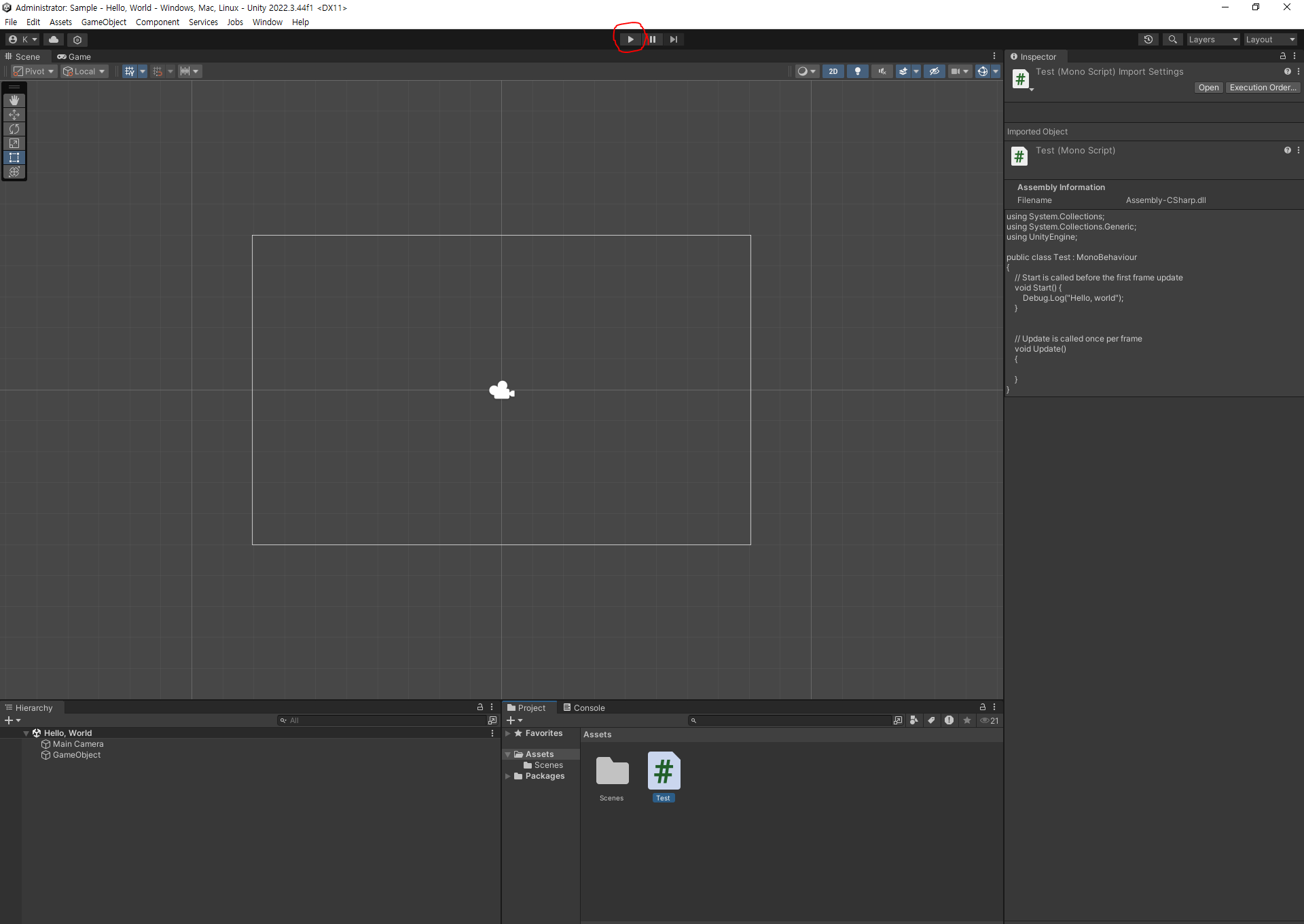
Task: Click the Open button in the Inspector
Action: (x=1208, y=88)
